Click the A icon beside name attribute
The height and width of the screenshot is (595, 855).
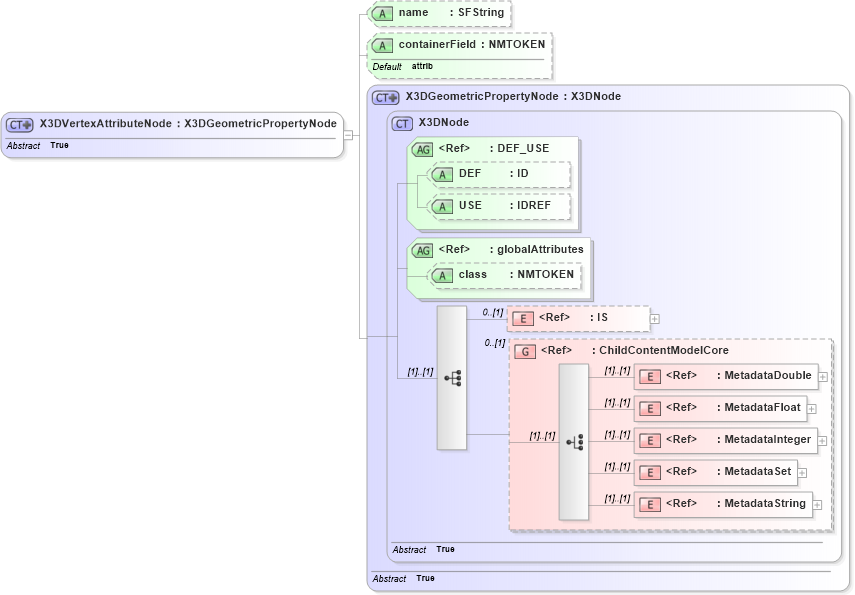[x=382, y=14]
